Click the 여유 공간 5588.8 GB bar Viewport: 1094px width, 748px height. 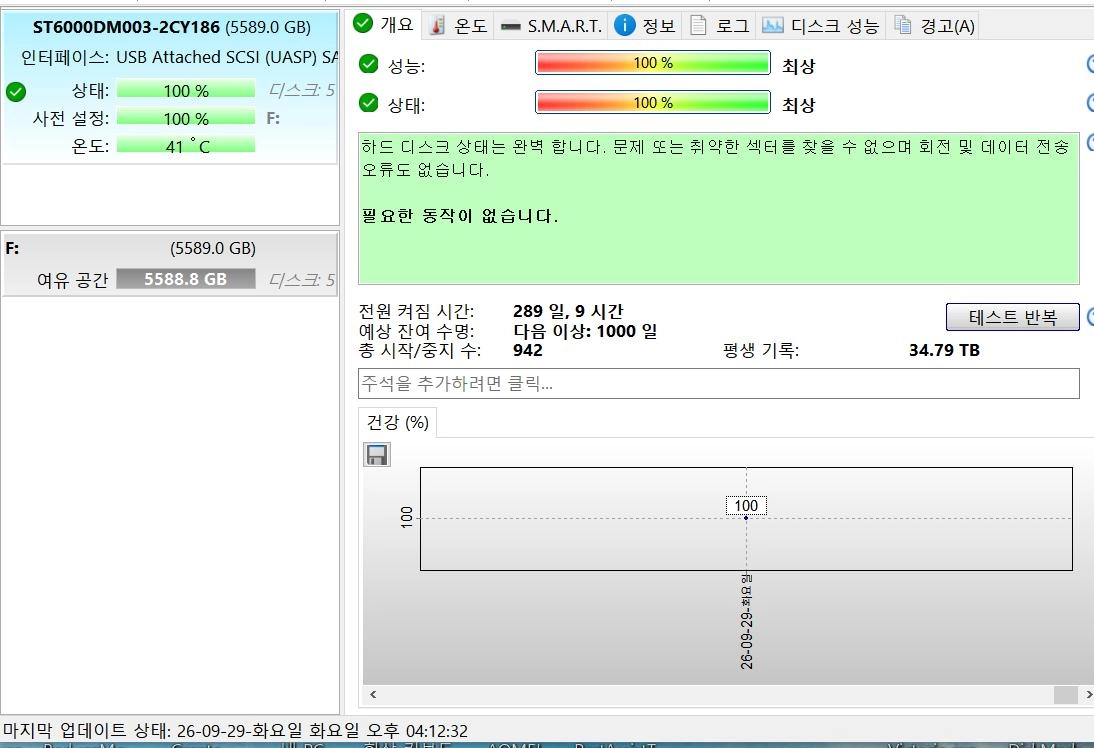(x=186, y=279)
